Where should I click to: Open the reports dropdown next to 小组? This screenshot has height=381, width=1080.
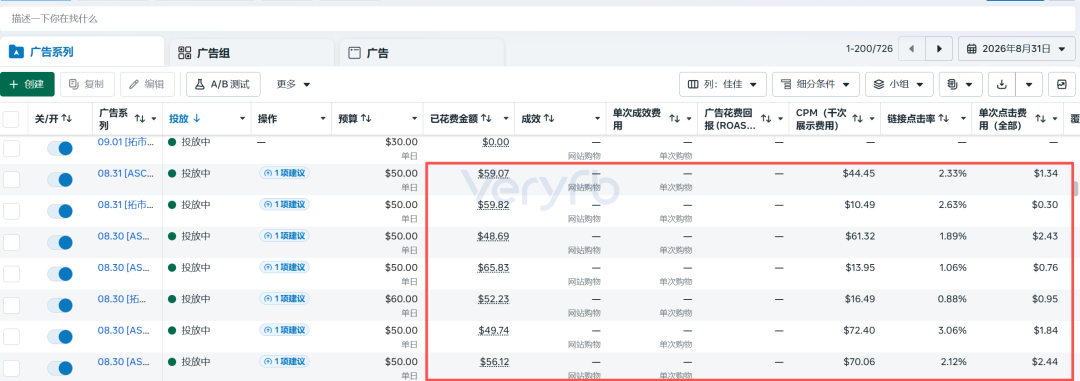tap(960, 84)
